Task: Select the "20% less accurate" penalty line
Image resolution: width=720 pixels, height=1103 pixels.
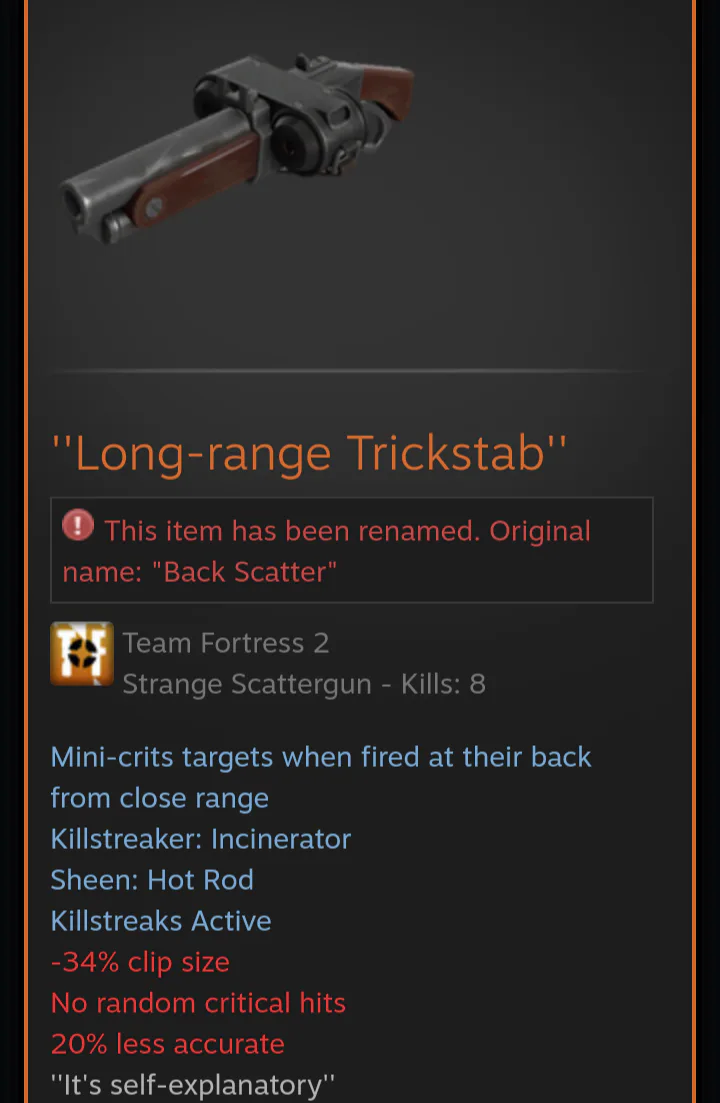Action: 167,1044
